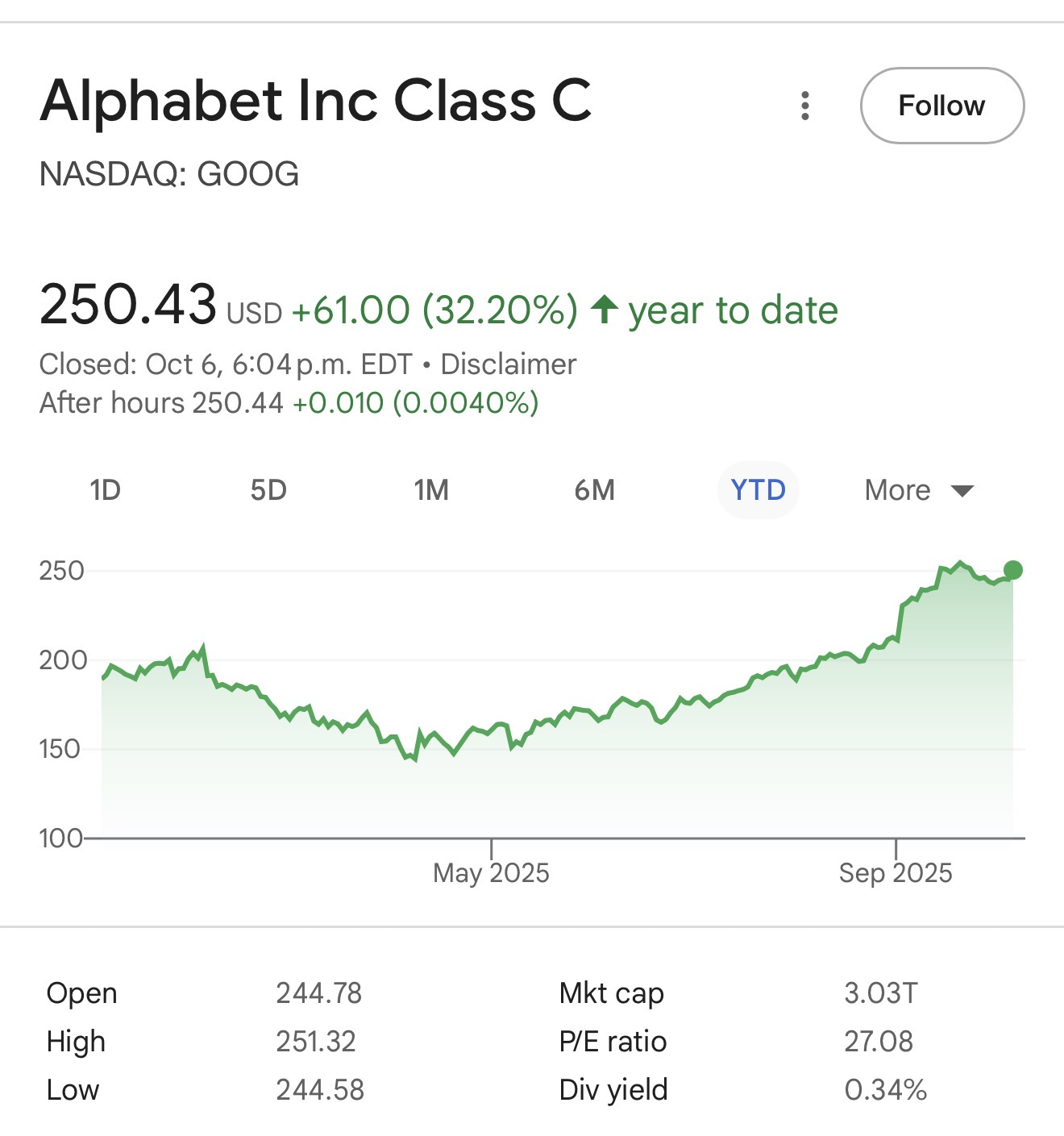Click the Alphabet Inc Class C title
The height and width of the screenshot is (1136, 1064).
[x=316, y=102]
